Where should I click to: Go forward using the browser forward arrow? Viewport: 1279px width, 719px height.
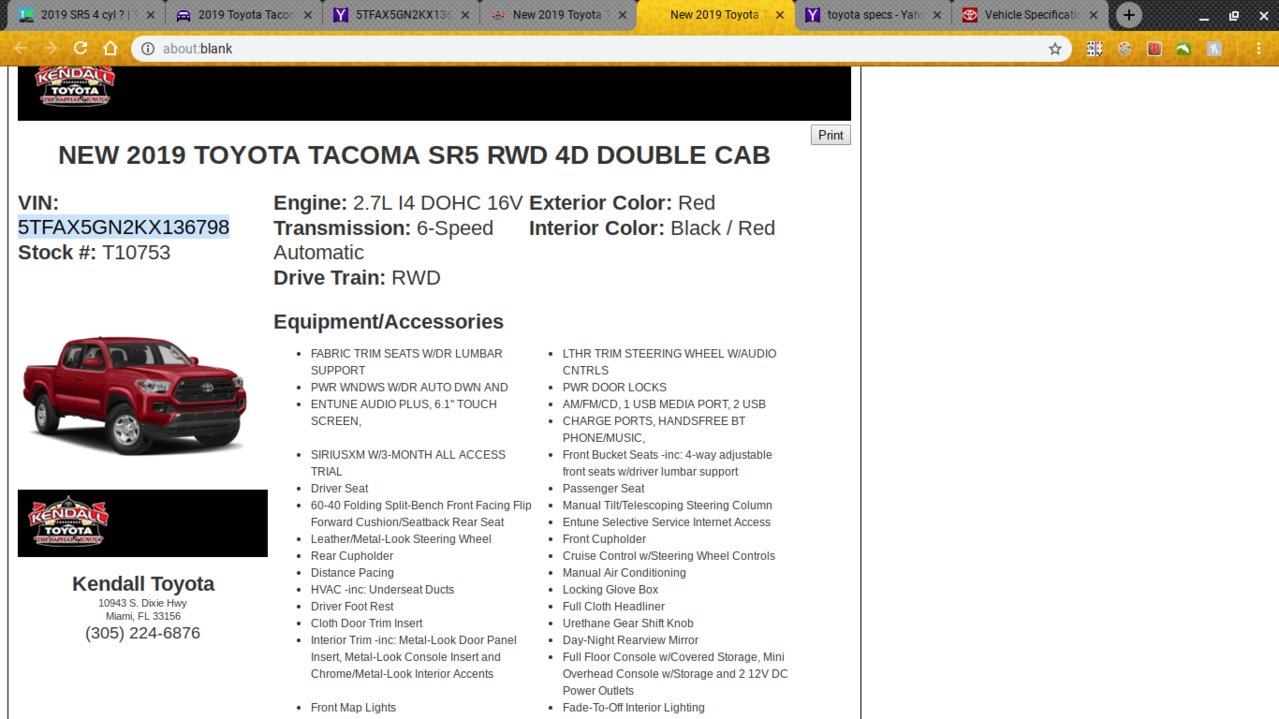[50, 48]
